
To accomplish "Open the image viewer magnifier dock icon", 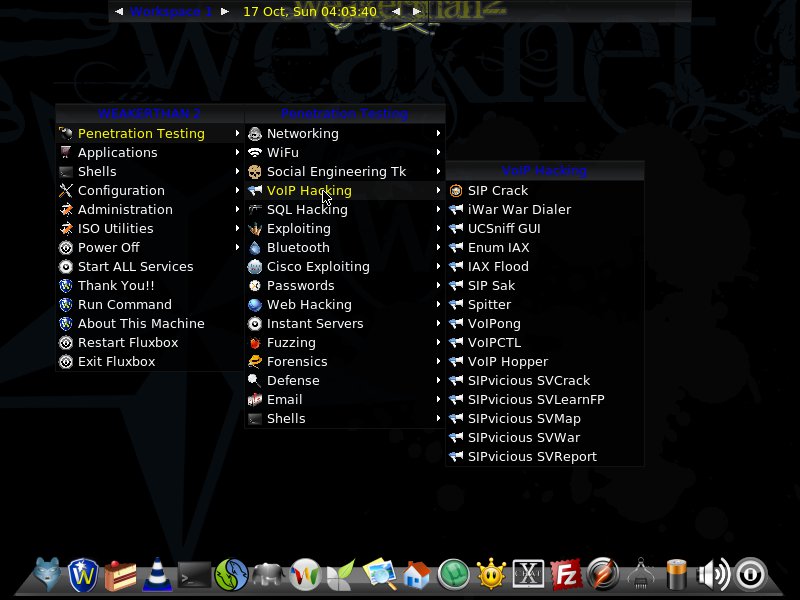I will click(379, 576).
